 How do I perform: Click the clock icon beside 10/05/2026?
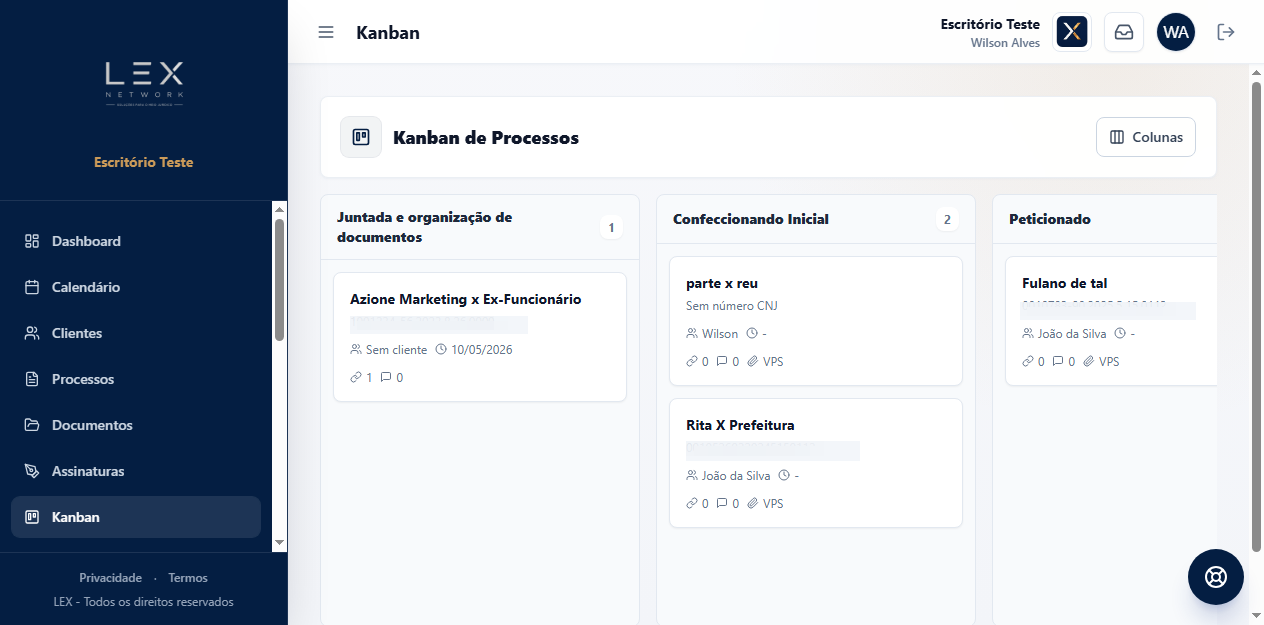click(x=441, y=350)
